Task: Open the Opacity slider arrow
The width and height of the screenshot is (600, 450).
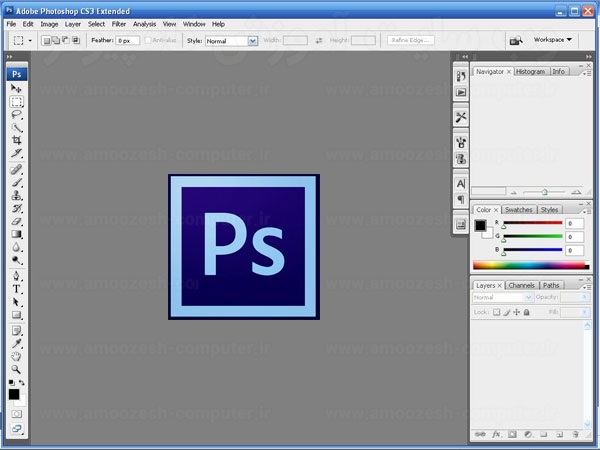Action: (x=584, y=297)
